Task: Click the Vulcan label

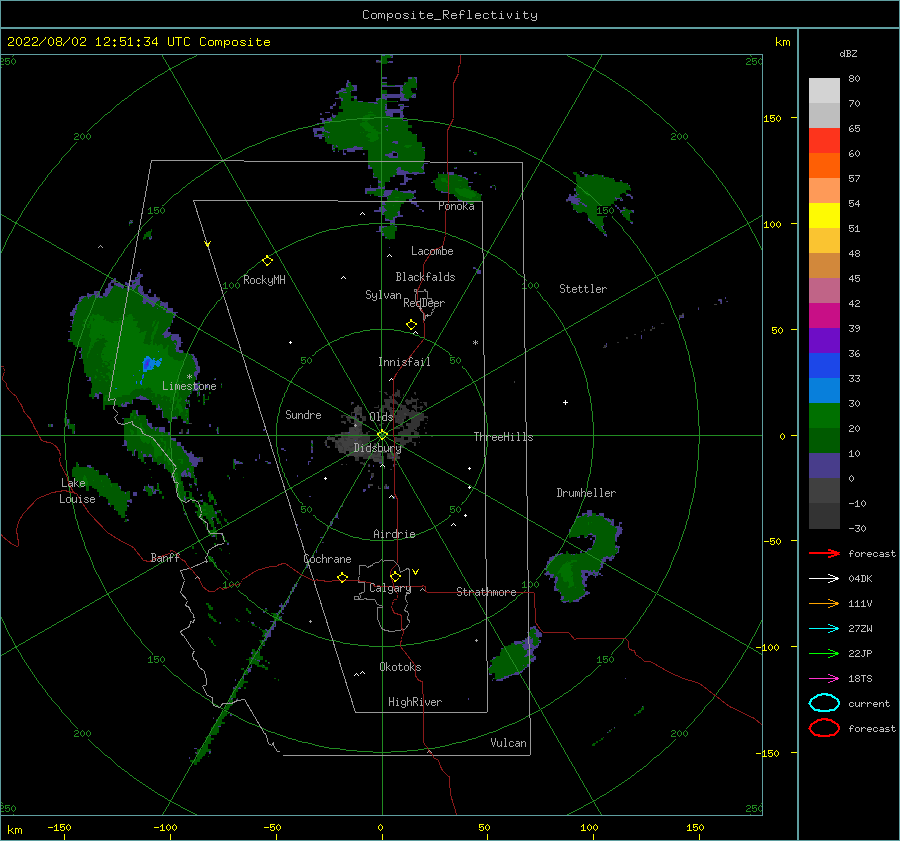Action: pos(509,743)
